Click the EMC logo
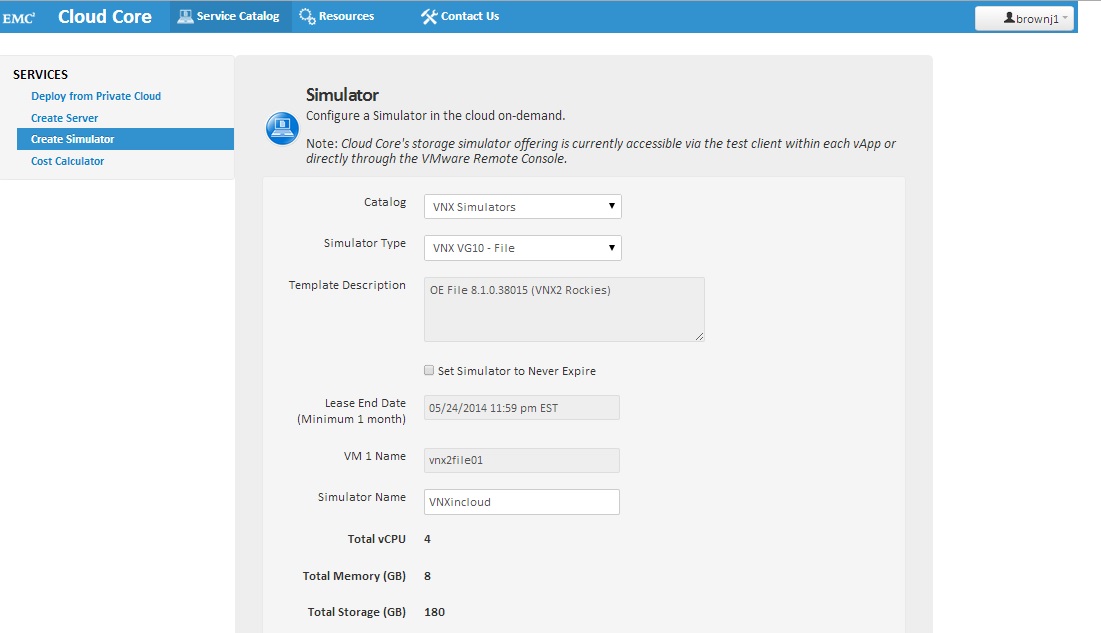Screen dimensions: 1101x633 coord(18,18)
